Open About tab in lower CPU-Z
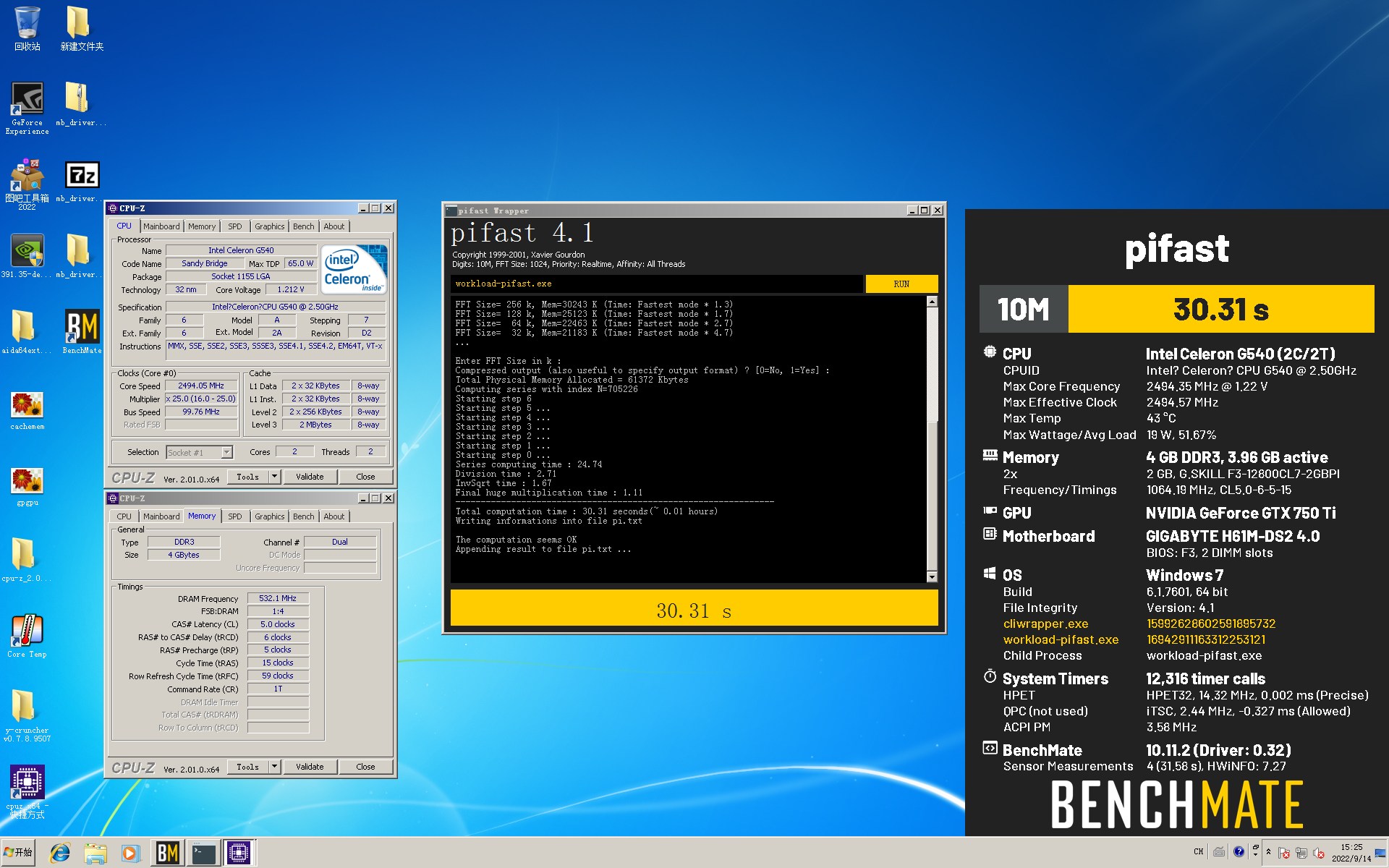Viewport: 1389px width, 868px height. (x=334, y=516)
